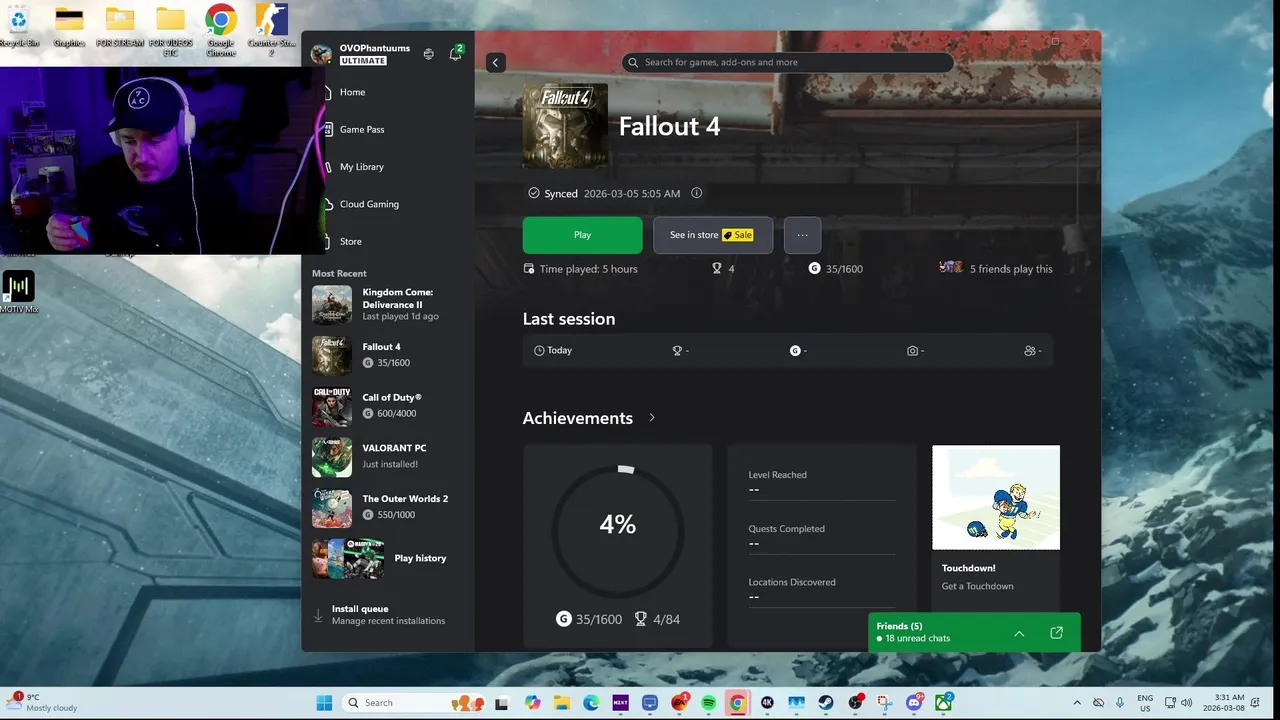Image resolution: width=1280 pixels, height=720 pixels.
Task: Open Call of Duty in Most Recent
Action: (388, 406)
